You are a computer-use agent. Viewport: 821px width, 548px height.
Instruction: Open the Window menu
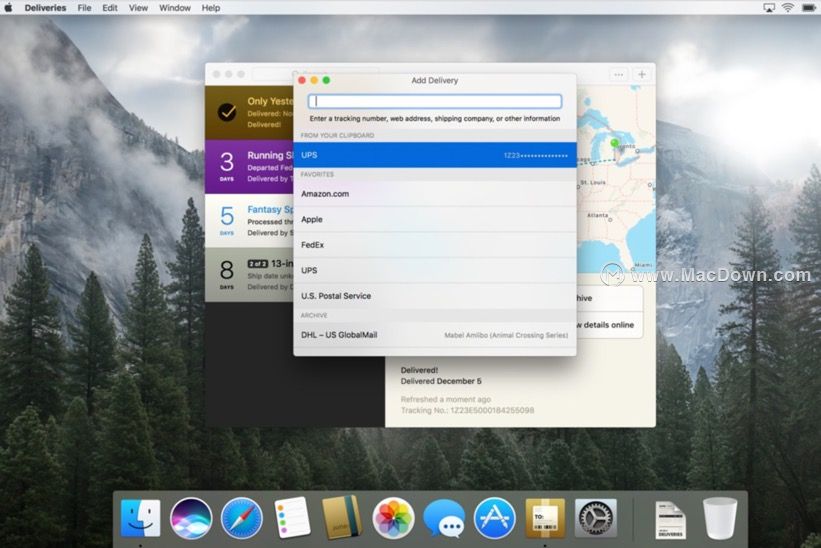point(175,8)
